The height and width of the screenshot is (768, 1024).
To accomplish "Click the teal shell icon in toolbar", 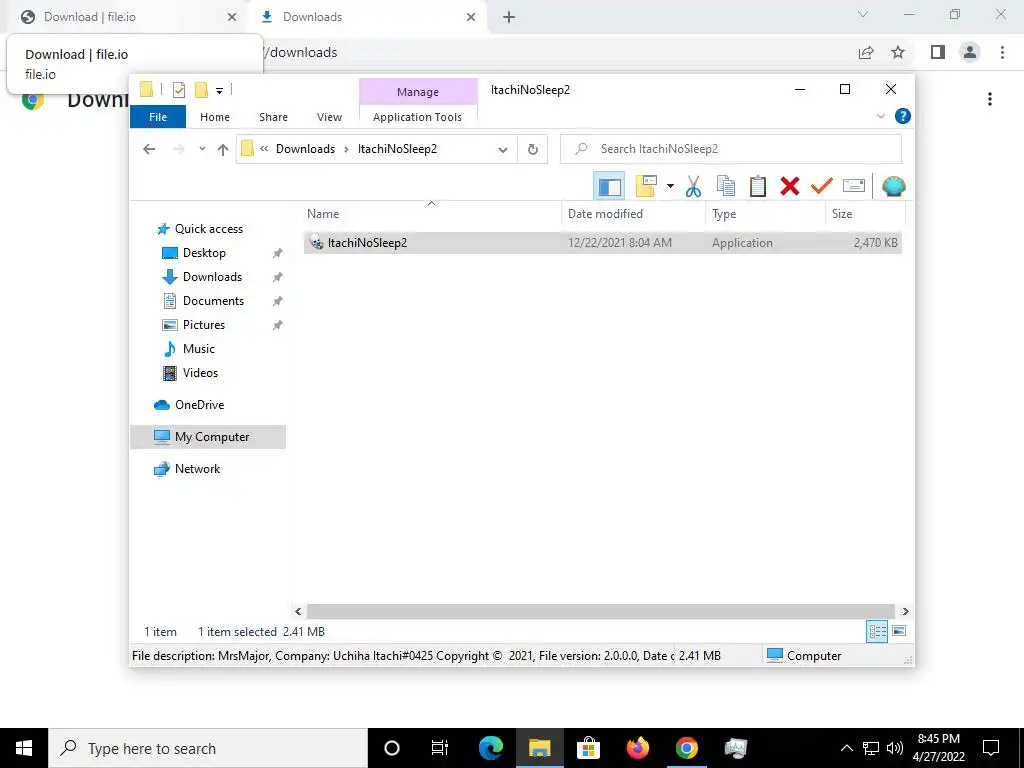I will click(893, 187).
